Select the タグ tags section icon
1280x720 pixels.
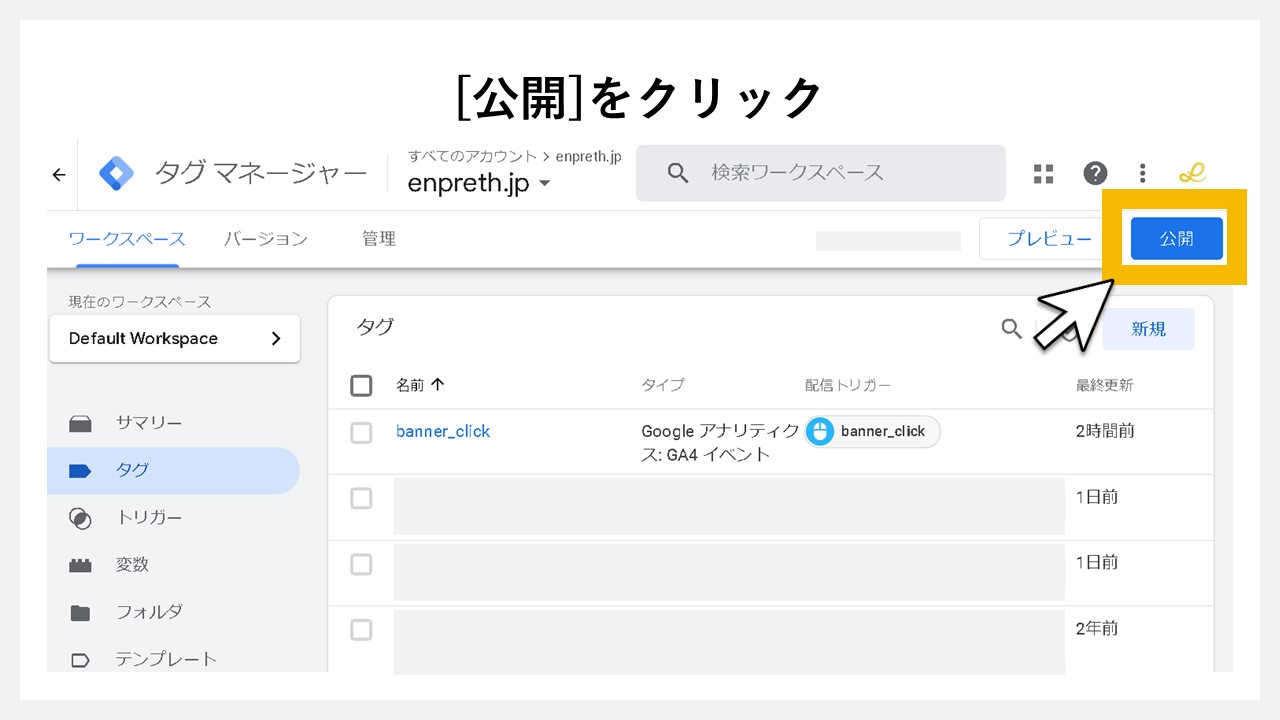80,470
